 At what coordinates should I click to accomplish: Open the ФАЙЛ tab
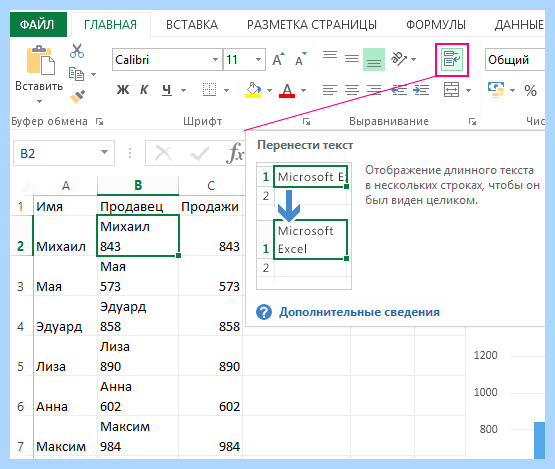(x=38, y=24)
